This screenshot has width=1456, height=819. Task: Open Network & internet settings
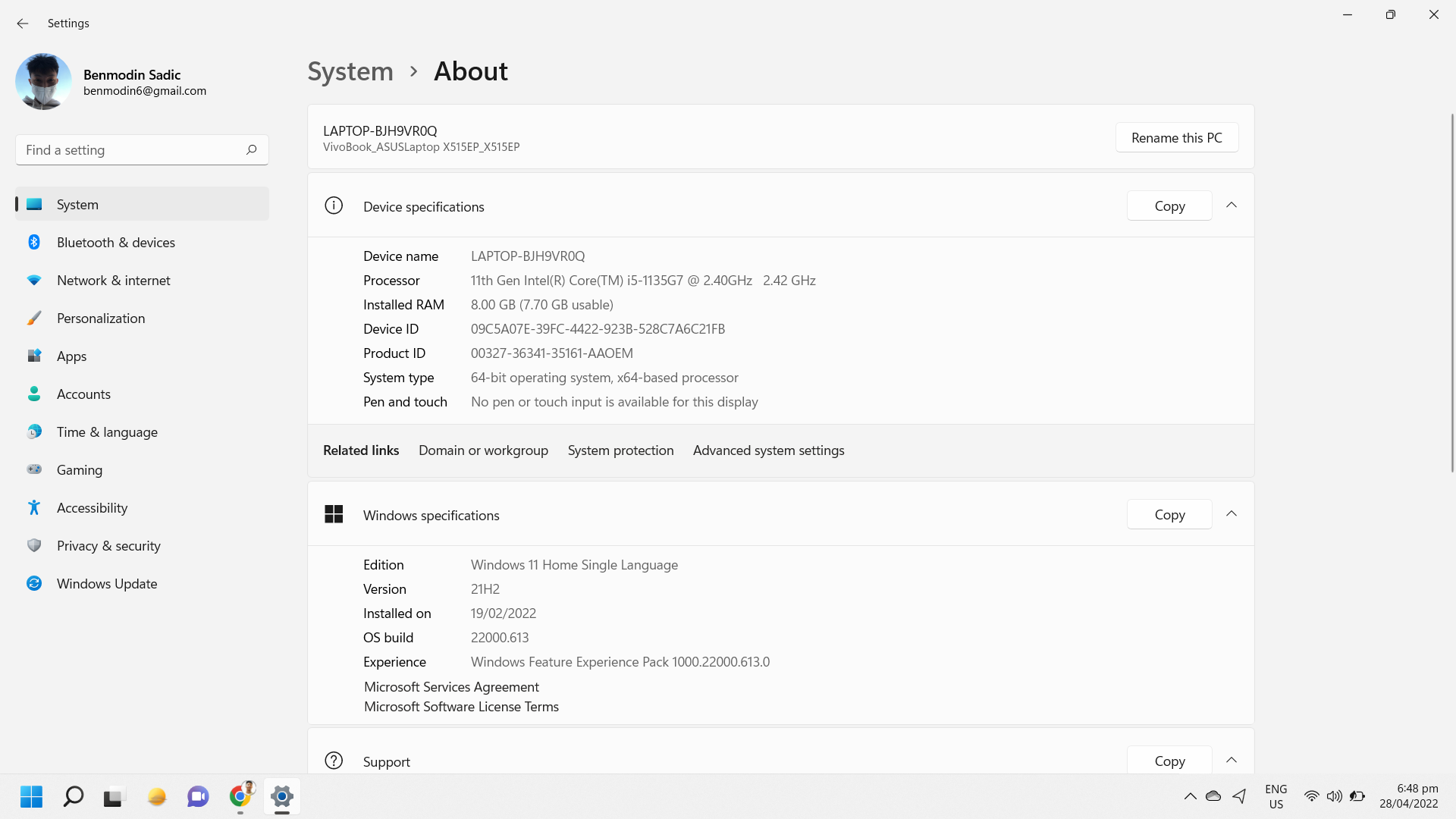[113, 281]
